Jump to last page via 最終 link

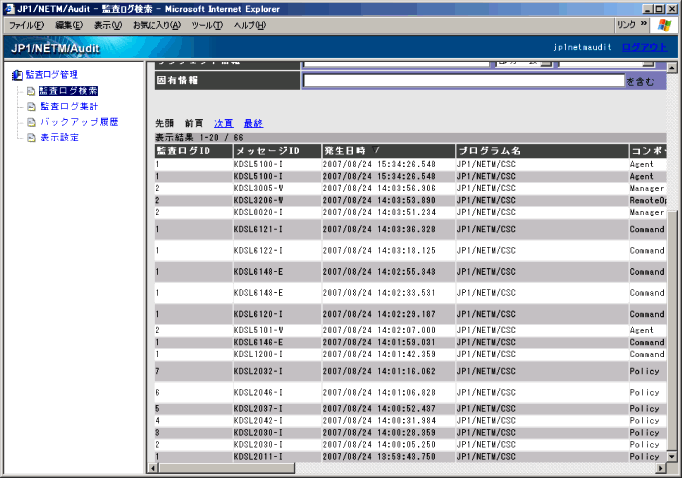[x=253, y=123]
